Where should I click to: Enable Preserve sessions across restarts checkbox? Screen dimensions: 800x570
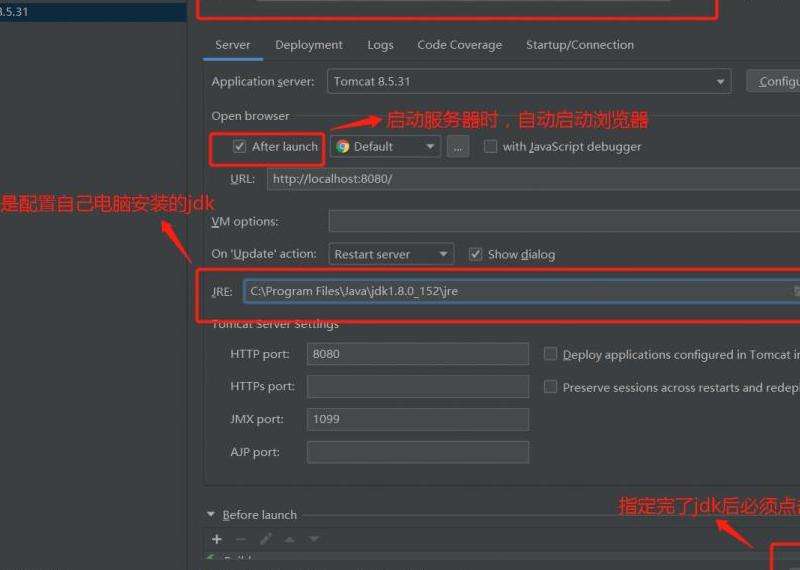click(x=550, y=387)
